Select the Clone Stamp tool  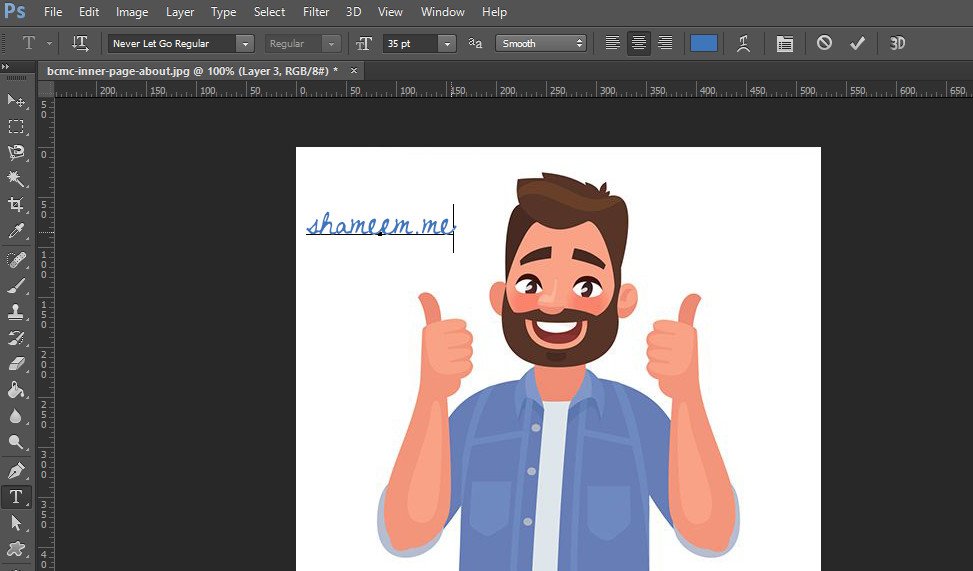pyautogui.click(x=16, y=312)
